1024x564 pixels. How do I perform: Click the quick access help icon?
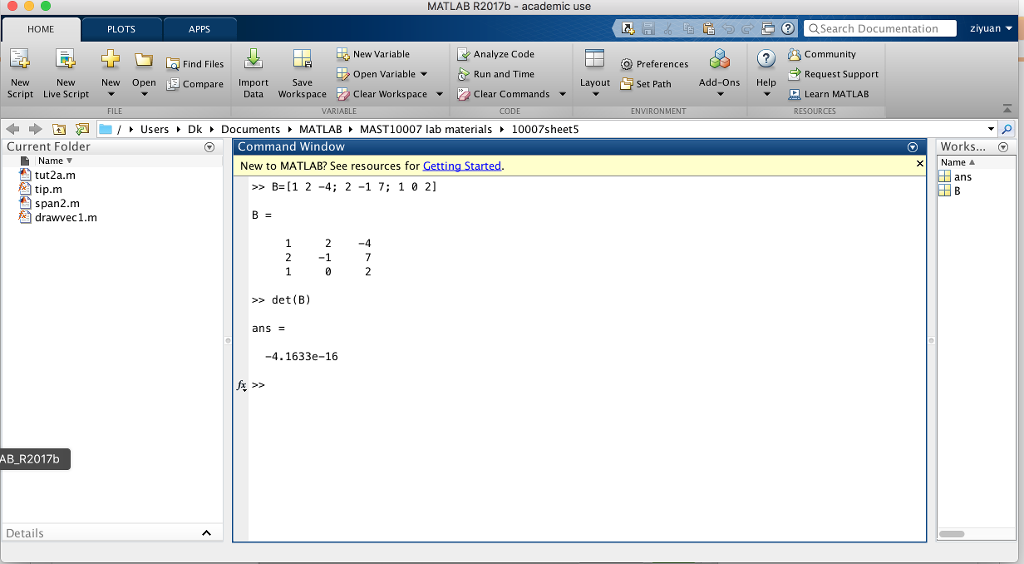(788, 29)
